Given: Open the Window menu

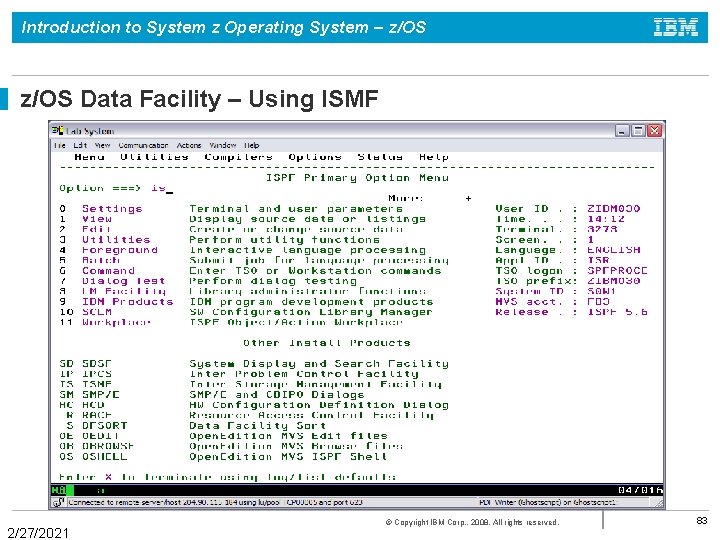Looking at the screenshot, I should point(223,145).
